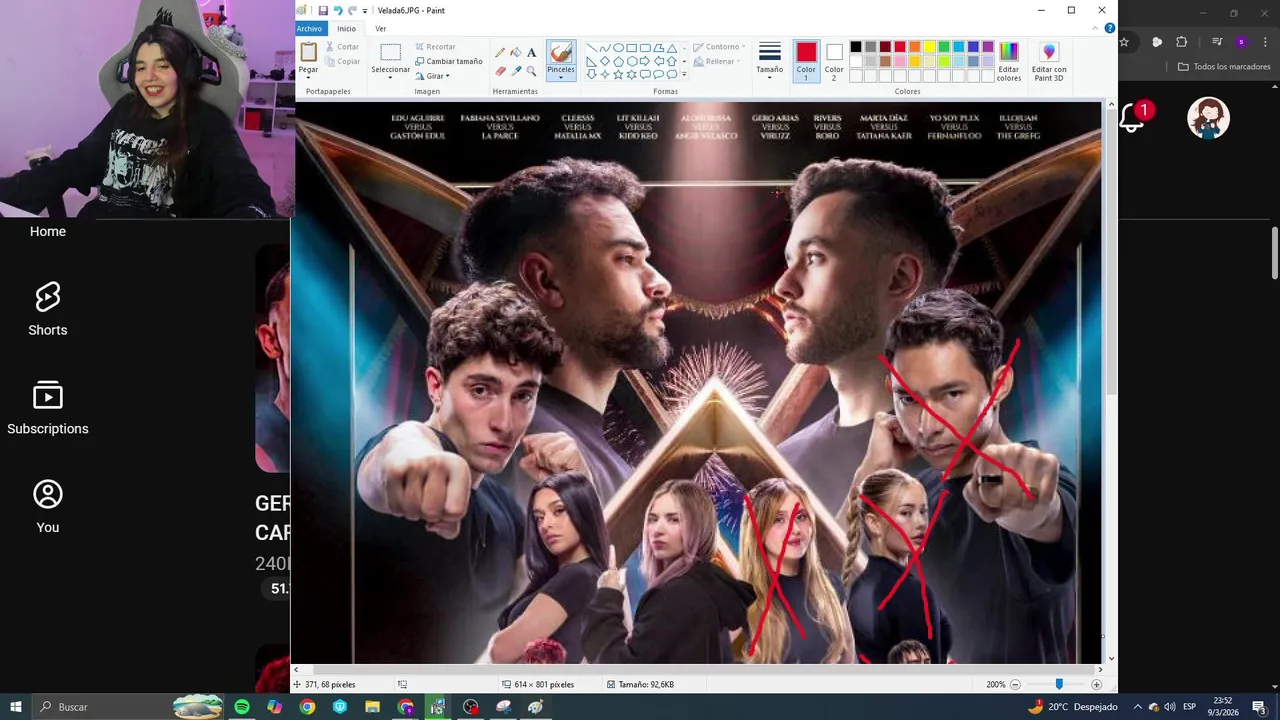Open Customize Quick Access Toolbar dropdown

point(367,11)
